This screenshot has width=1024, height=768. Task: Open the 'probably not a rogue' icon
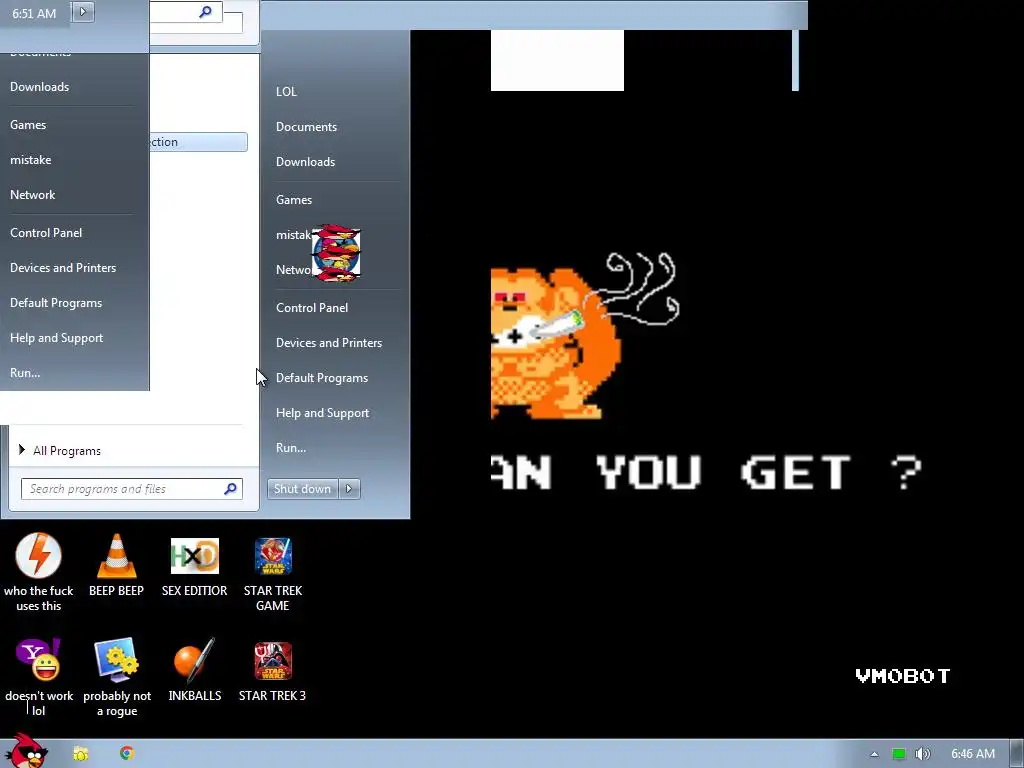(x=117, y=660)
